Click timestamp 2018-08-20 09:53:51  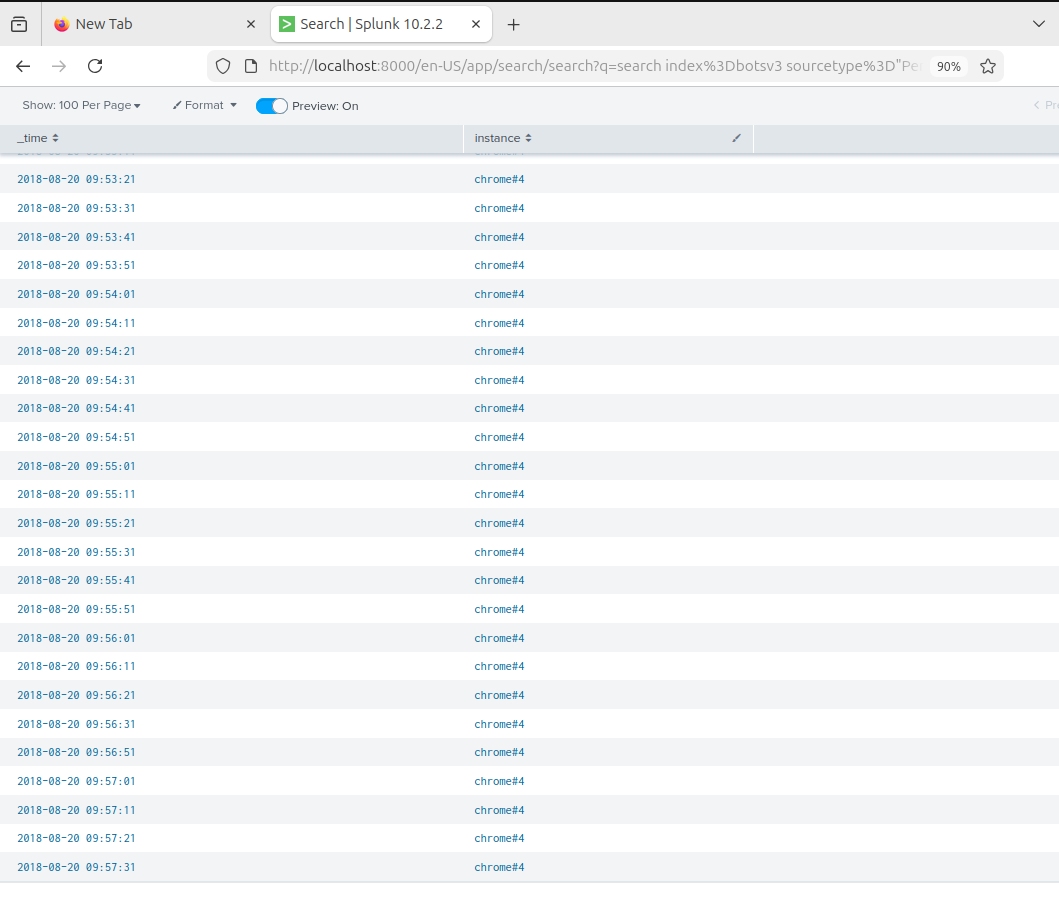(76, 265)
